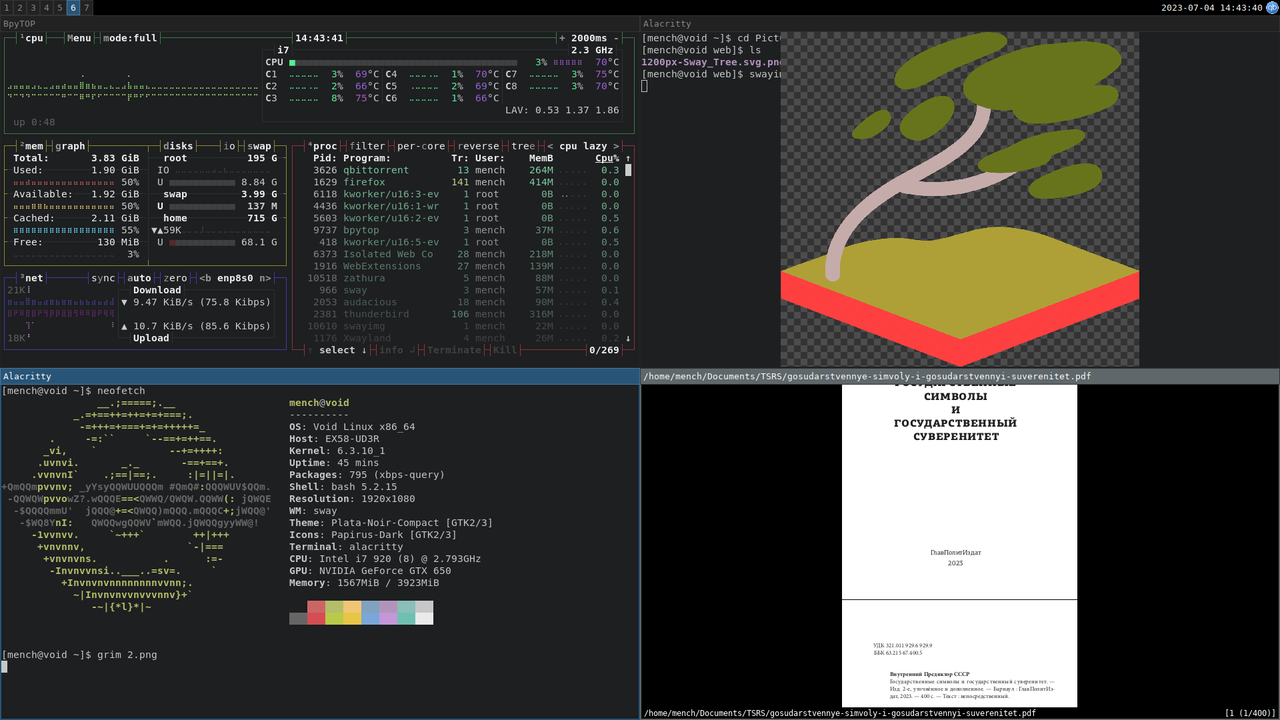Switch to workspace 5 in the bar
The height and width of the screenshot is (720, 1280).
click(60, 7)
